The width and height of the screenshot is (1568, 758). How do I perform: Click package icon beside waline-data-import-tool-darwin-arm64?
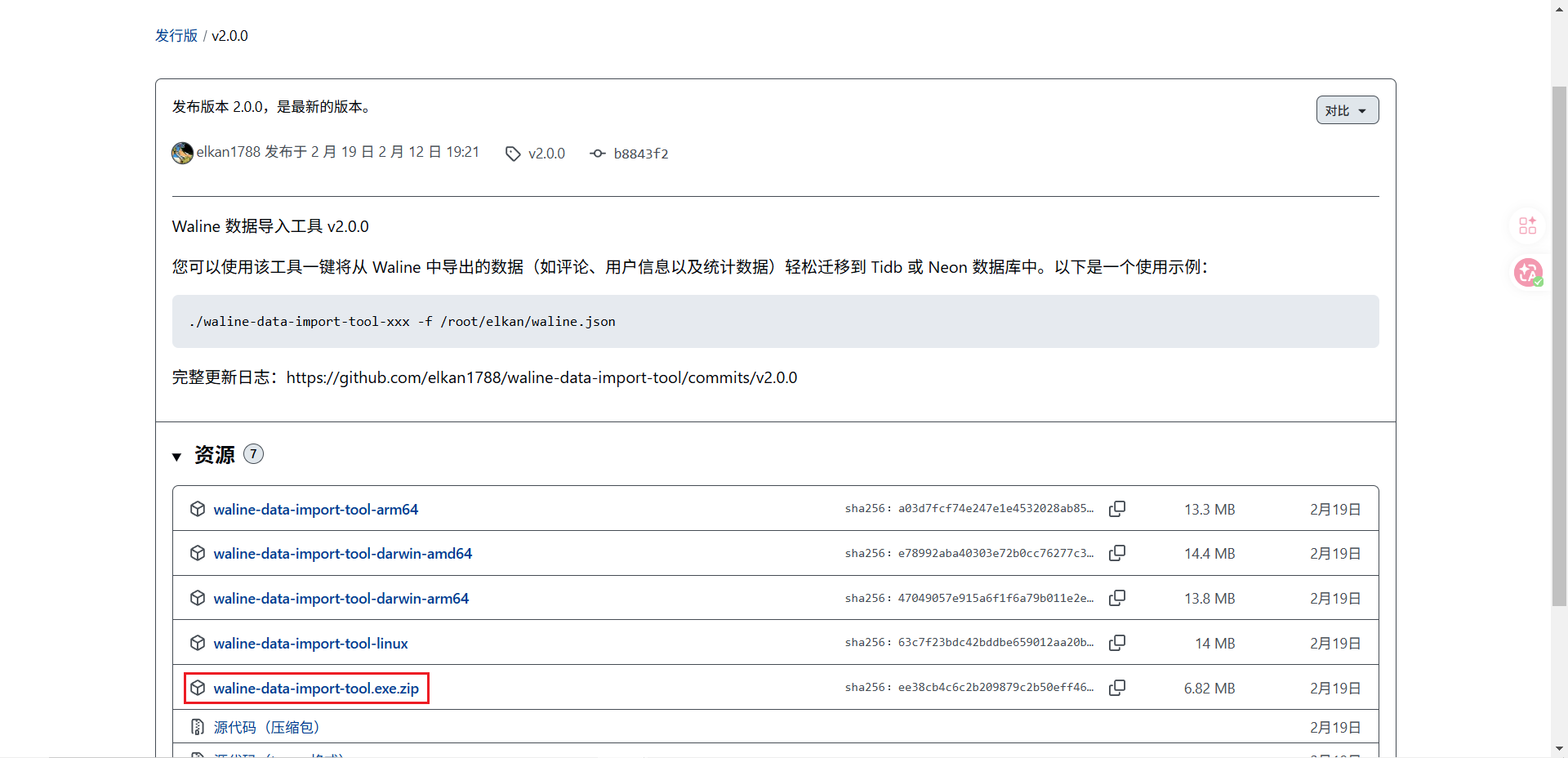coord(198,598)
